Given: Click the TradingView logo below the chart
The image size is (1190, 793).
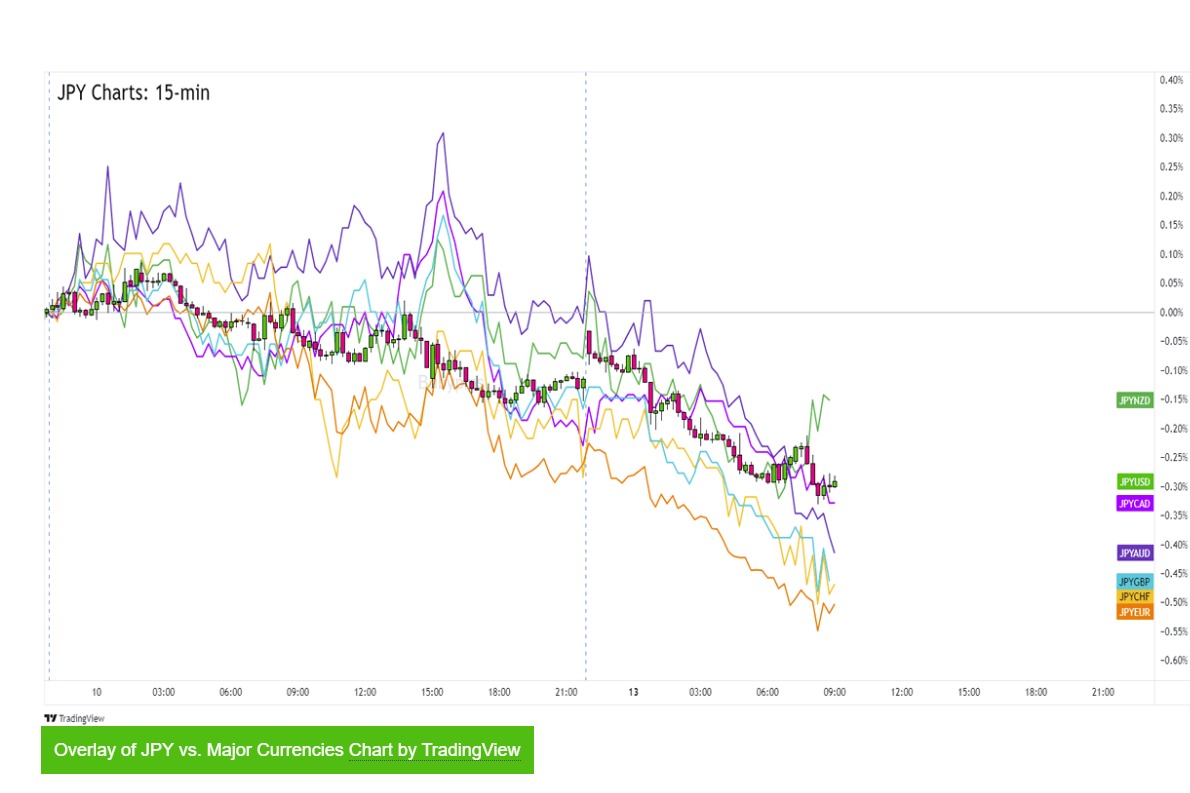Looking at the screenshot, I should pyautogui.click(x=74, y=718).
